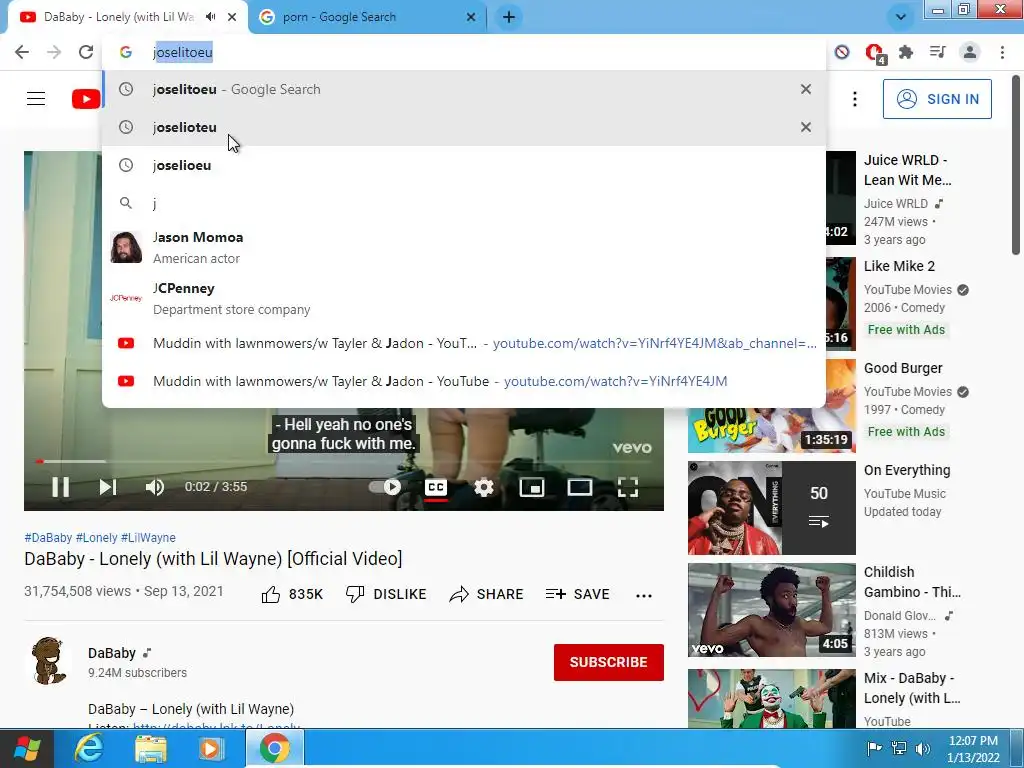Viewport: 1024px width, 768px height.
Task: Skip to the next video
Action: point(108,487)
